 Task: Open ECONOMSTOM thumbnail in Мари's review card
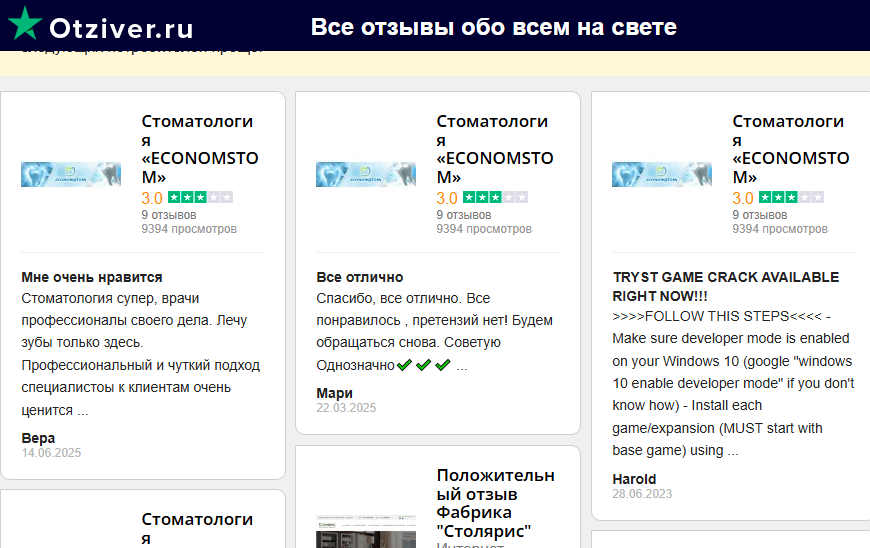pos(366,174)
